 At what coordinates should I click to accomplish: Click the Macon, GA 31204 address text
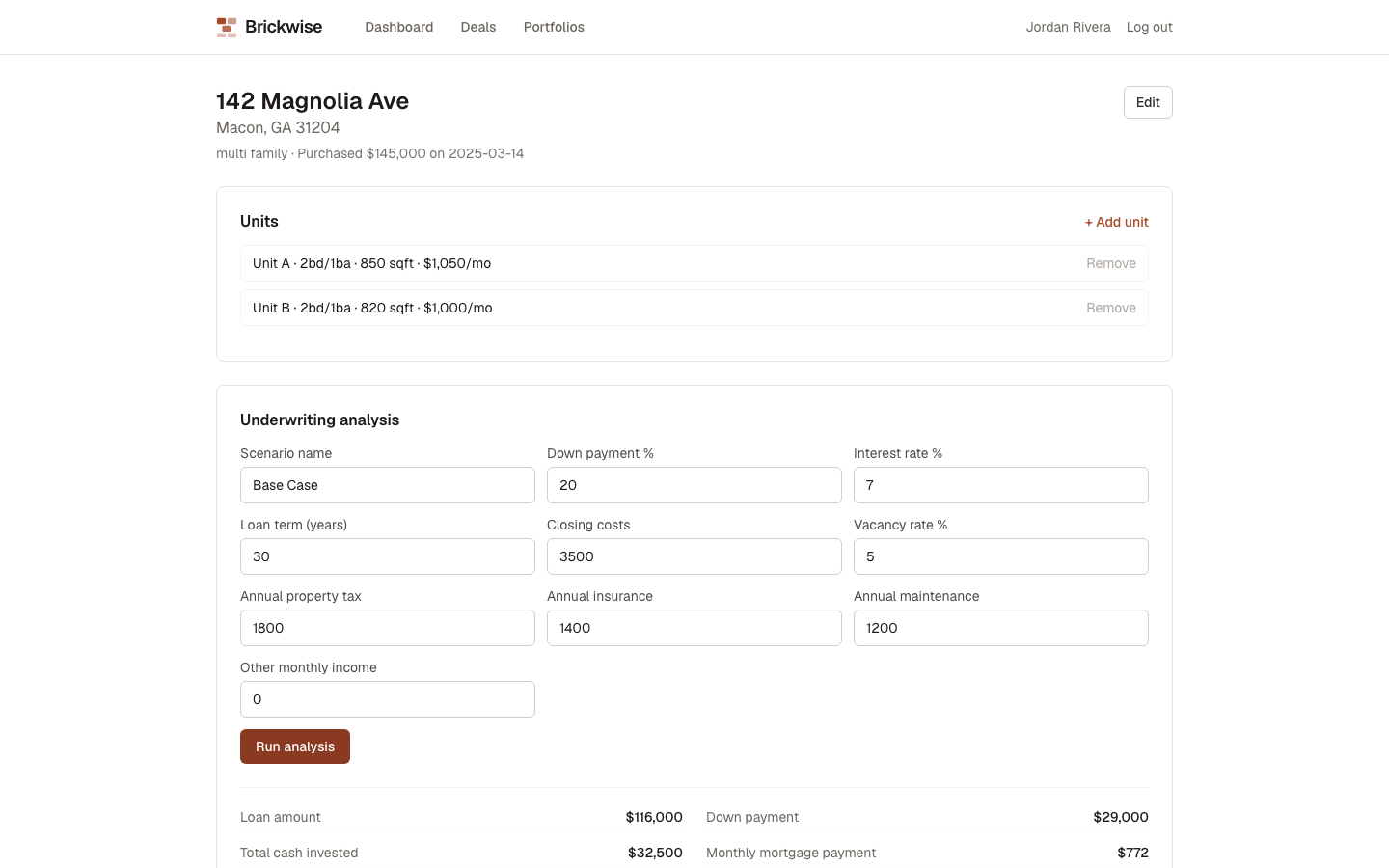pos(278,127)
